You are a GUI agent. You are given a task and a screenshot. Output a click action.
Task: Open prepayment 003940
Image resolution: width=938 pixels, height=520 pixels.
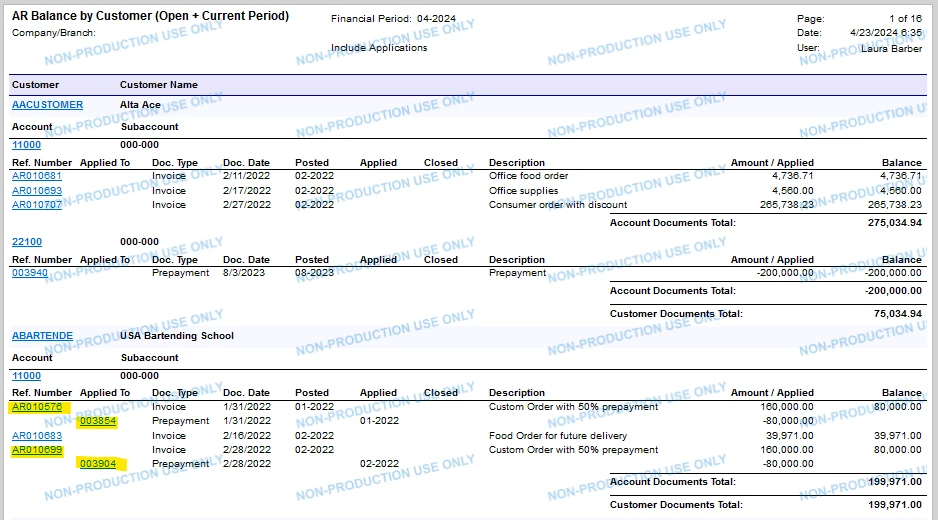click(29, 273)
